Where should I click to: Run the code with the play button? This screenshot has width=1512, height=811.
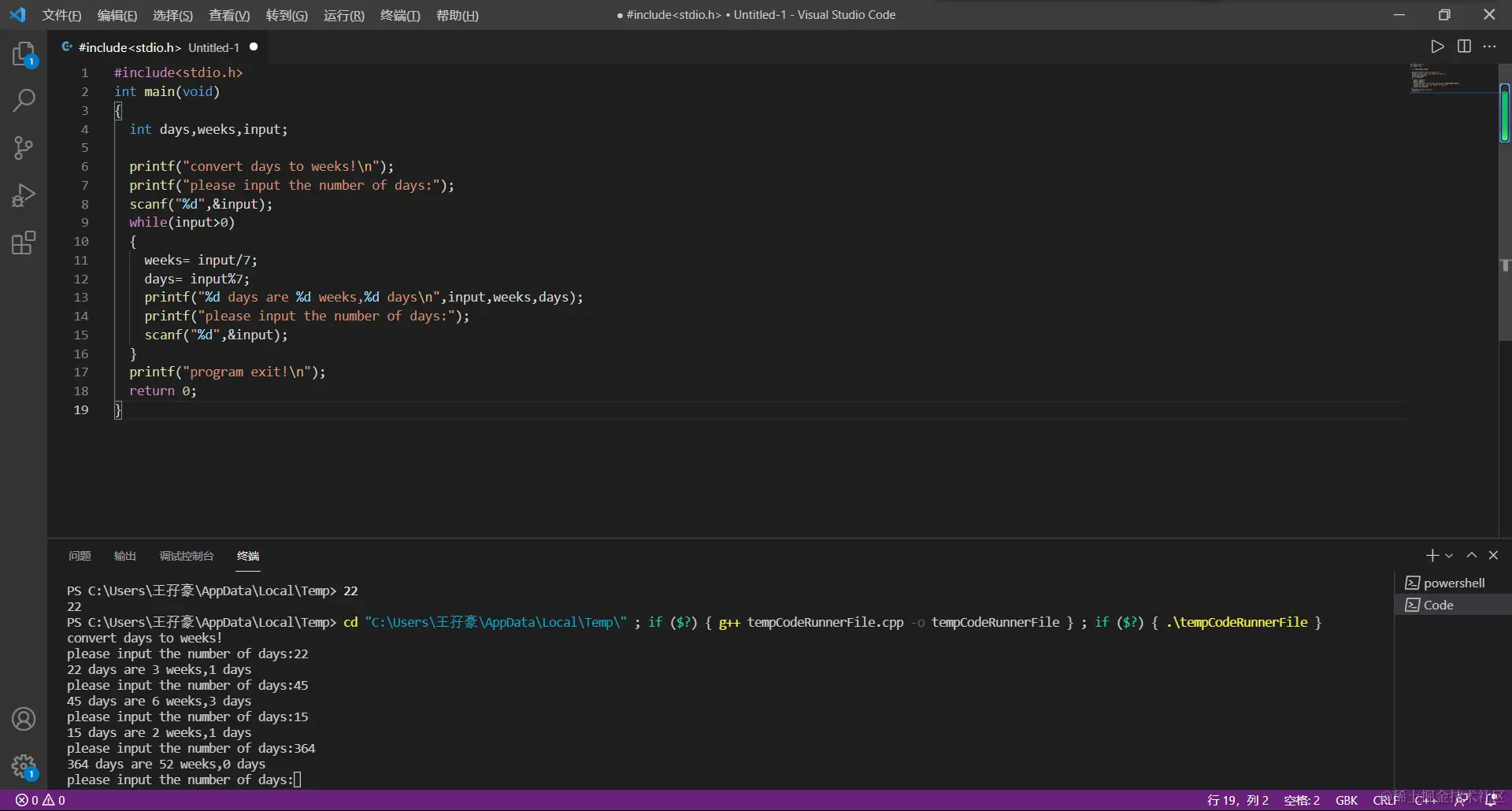[1437, 46]
